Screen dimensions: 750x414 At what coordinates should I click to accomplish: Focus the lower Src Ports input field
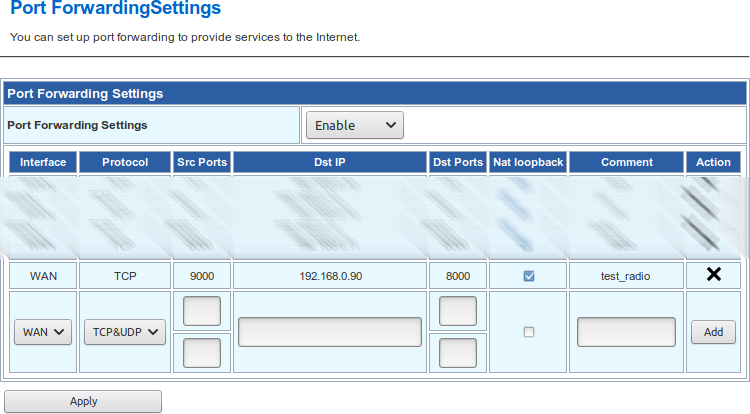click(x=202, y=353)
